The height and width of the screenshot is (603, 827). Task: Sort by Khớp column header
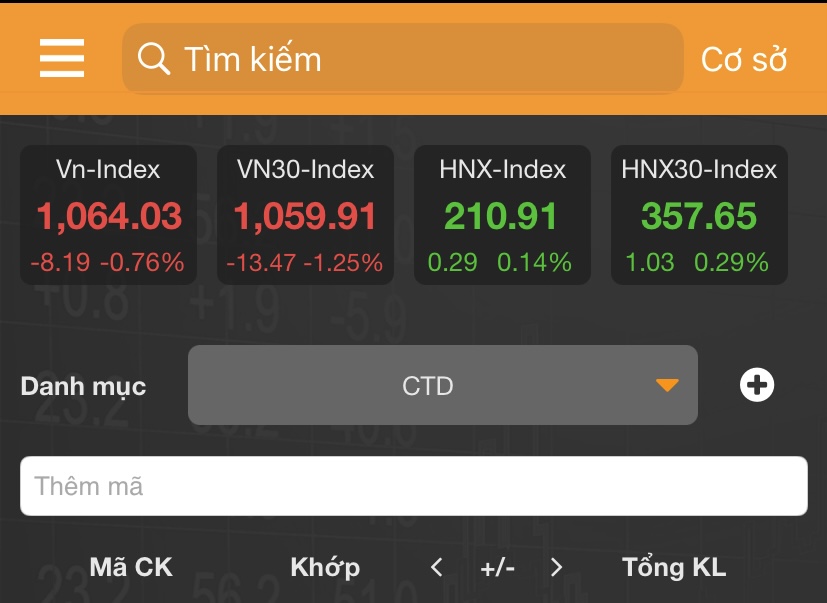[325, 568]
